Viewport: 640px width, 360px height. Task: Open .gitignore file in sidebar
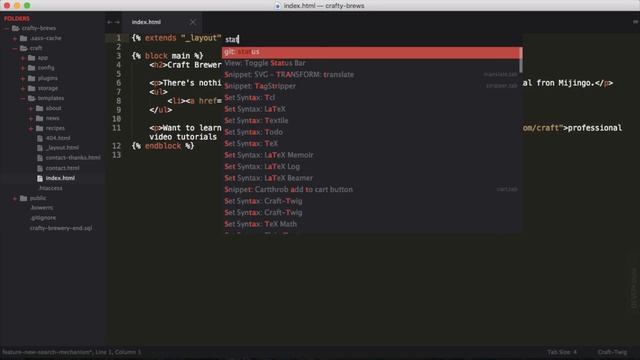coord(43,218)
